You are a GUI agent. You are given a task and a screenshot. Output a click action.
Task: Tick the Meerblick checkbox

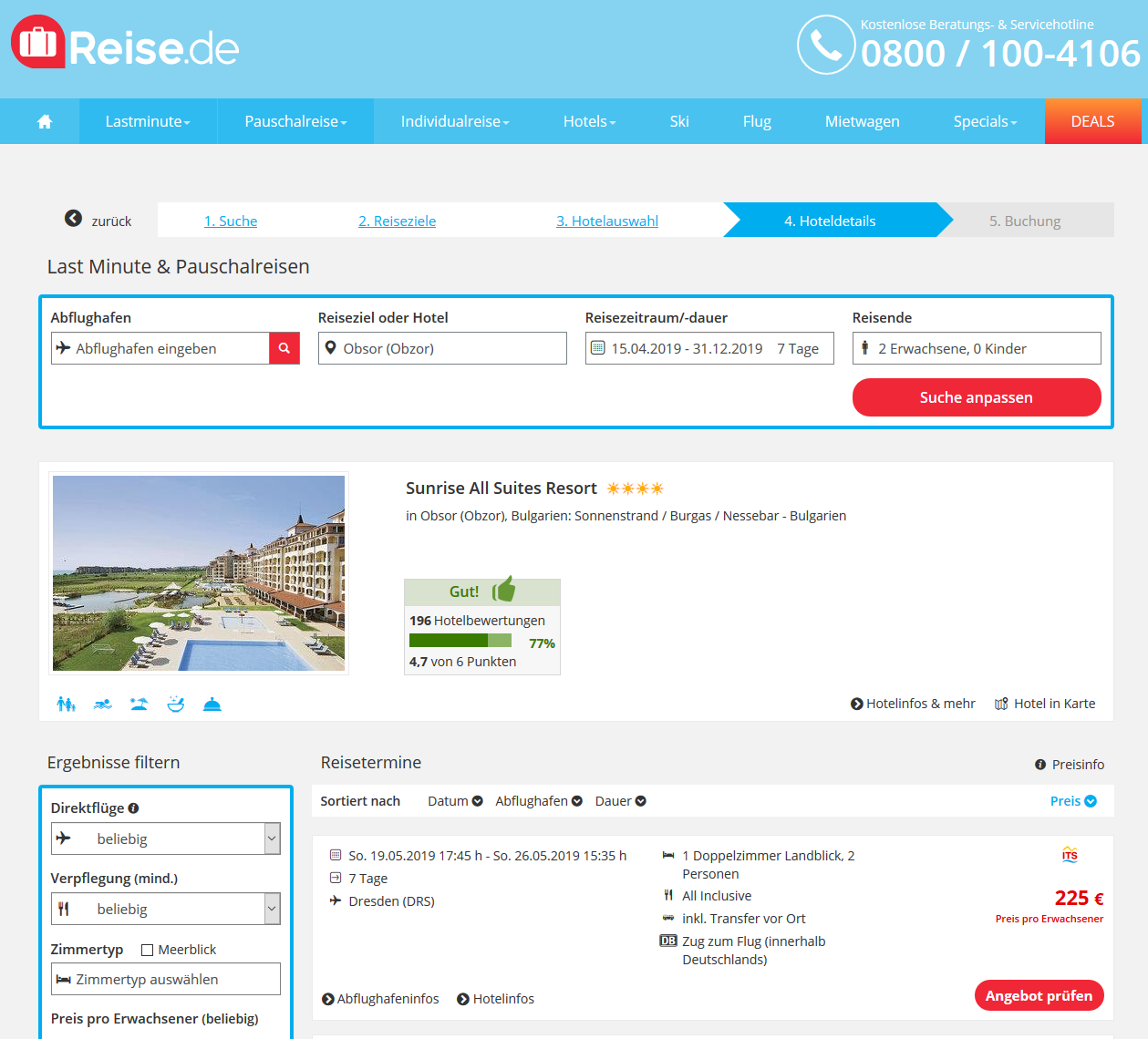click(147, 950)
